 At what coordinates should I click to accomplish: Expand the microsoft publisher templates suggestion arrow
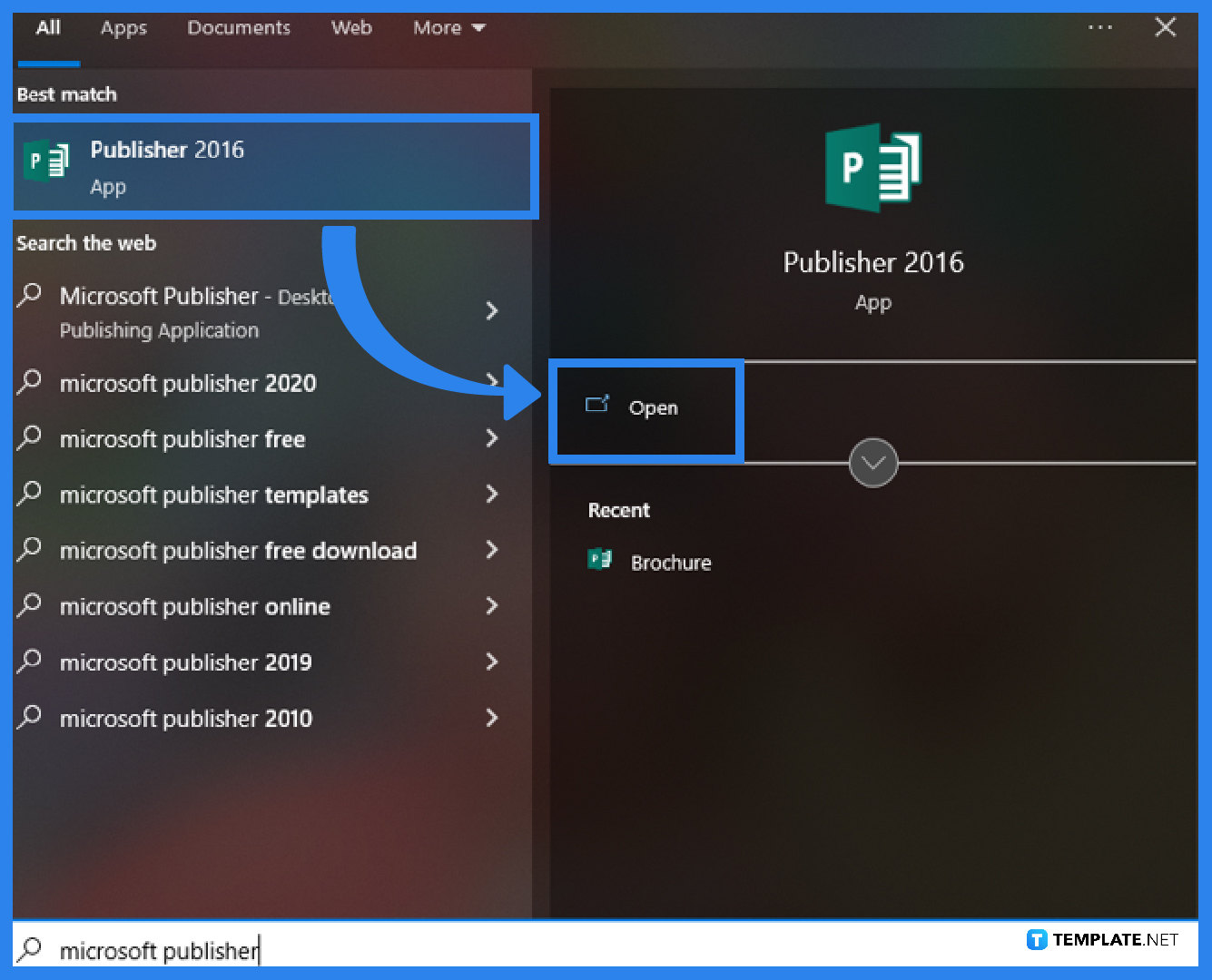(x=492, y=495)
